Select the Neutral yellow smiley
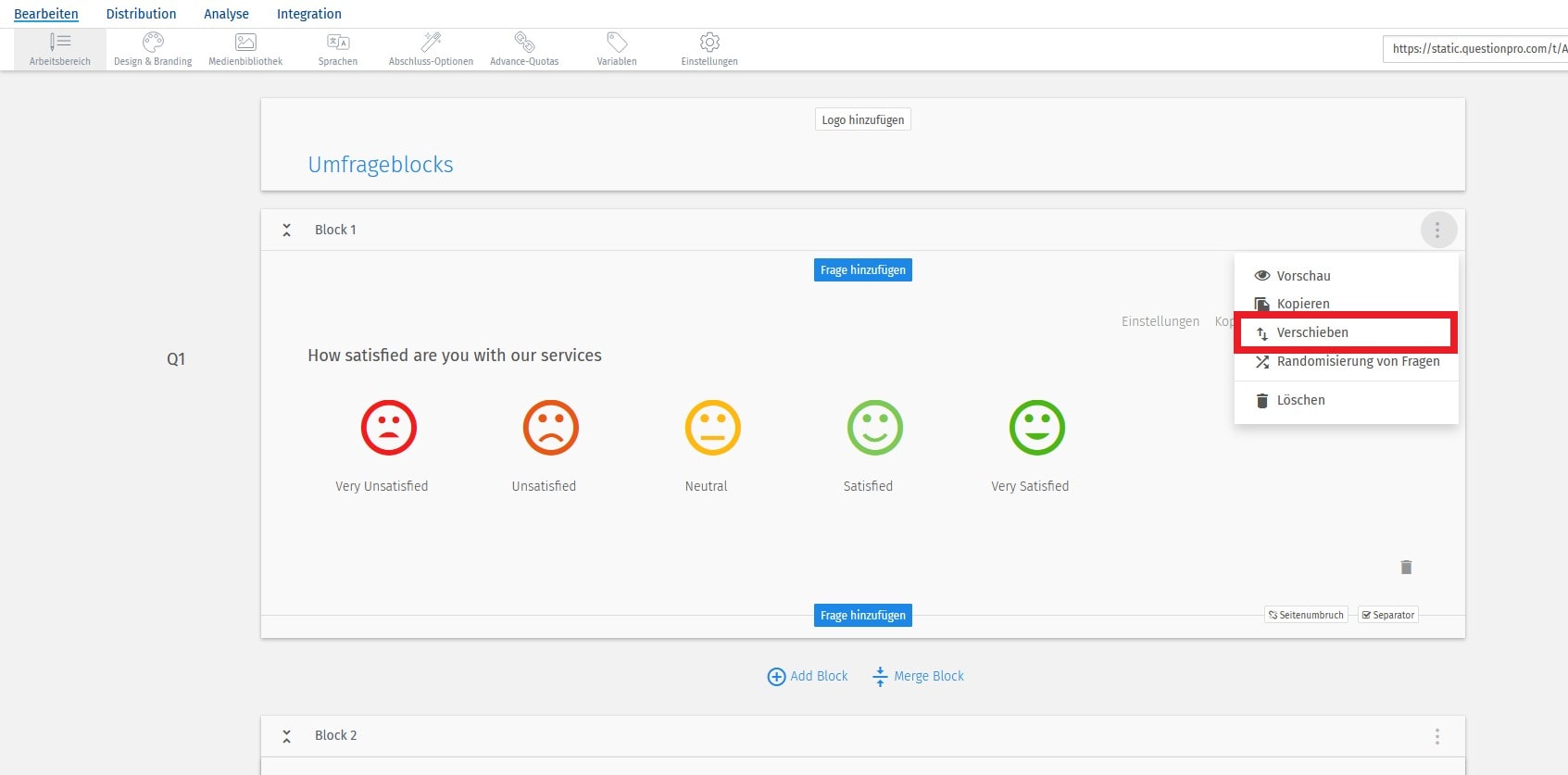The image size is (1568, 775). coord(713,428)
